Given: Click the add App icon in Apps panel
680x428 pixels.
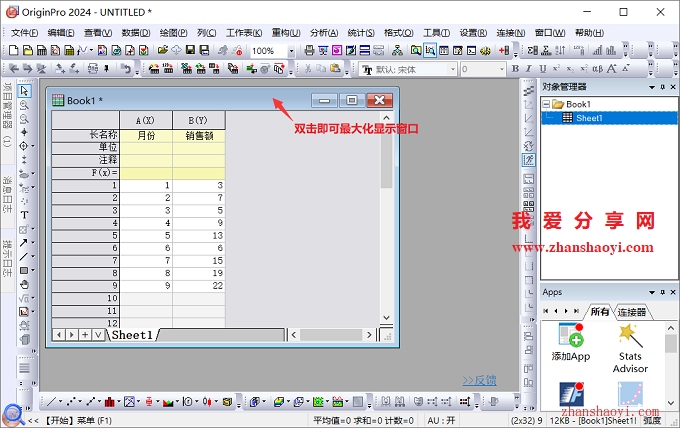Looking at the screenshot, I should pyautogui.click(x=571, y=343).
